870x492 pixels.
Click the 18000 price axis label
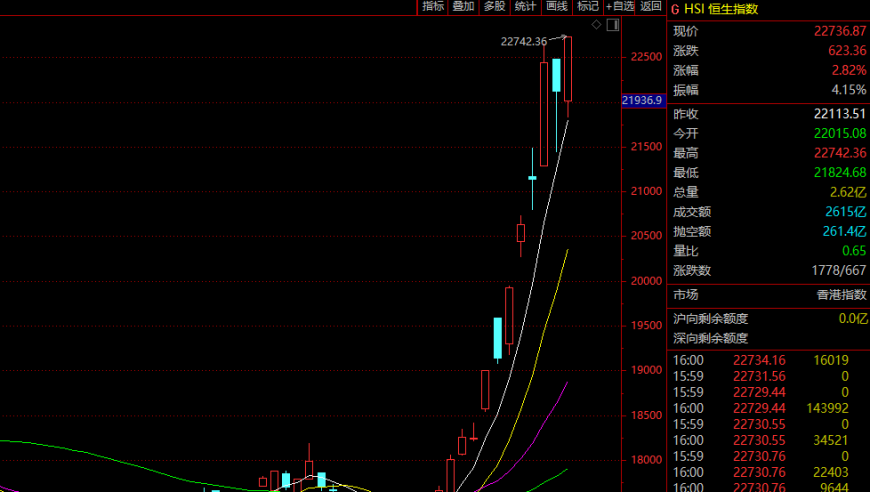[x=646, y=460]
